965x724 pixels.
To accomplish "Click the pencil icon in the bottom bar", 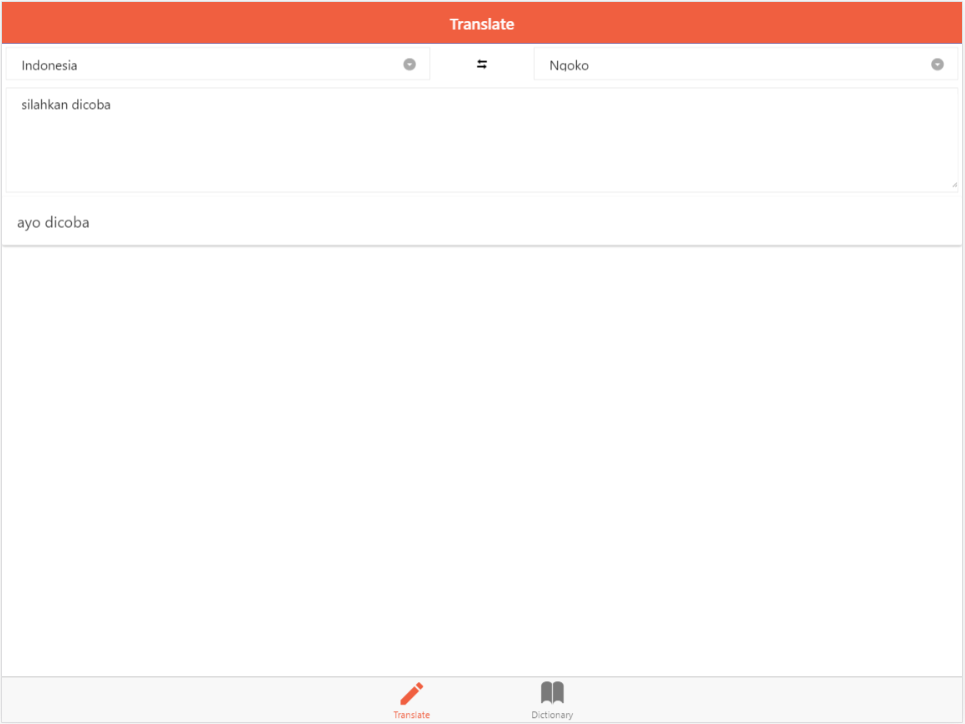I will [x=412, y=693].
